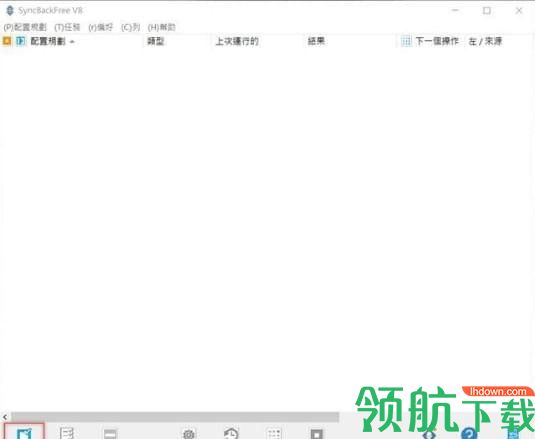
Task: Open the (C)列 columns menu
Action: point(130,27)
